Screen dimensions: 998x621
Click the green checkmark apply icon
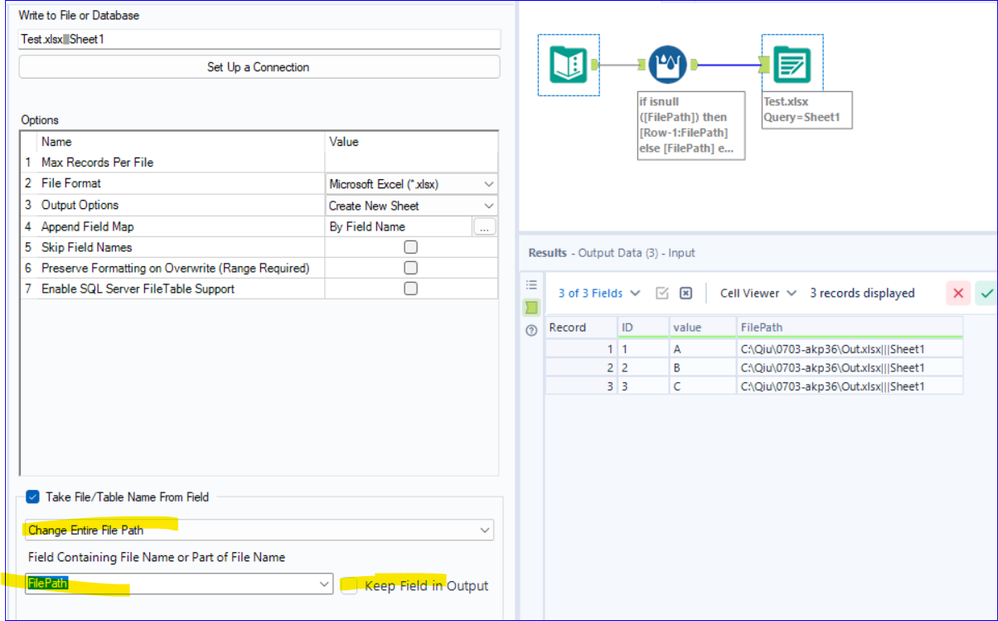coord(986,293)
